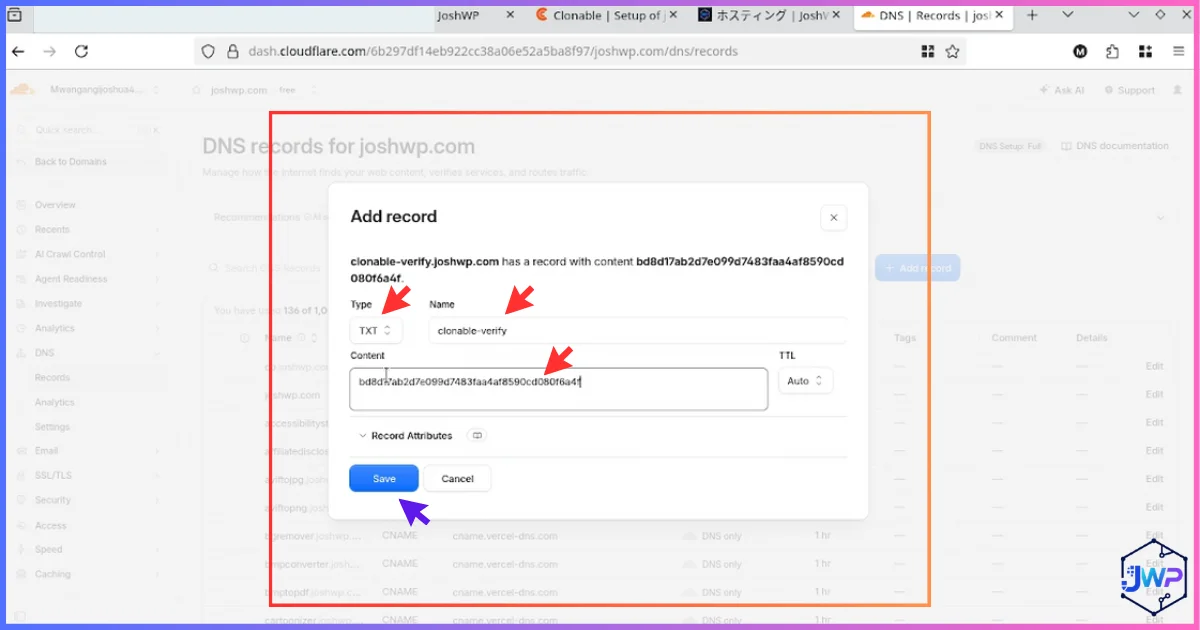Close the Add record dialog
The image size is (1200, 630).
(833, 218)
